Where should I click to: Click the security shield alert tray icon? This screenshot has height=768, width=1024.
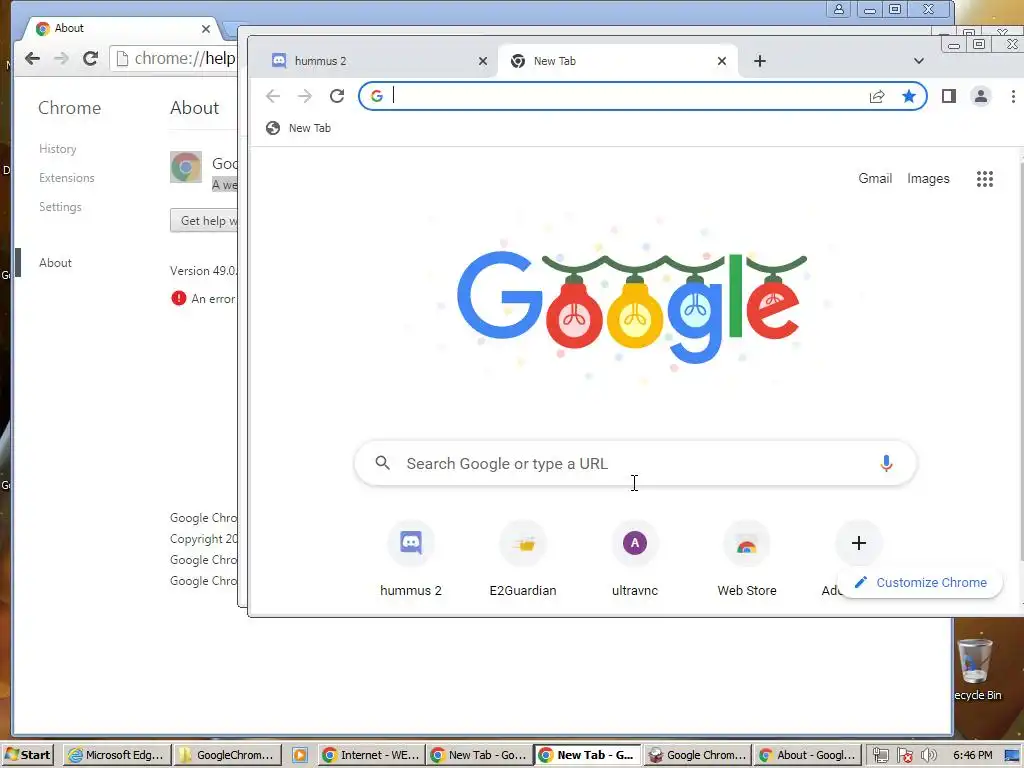tap(905, 755)
